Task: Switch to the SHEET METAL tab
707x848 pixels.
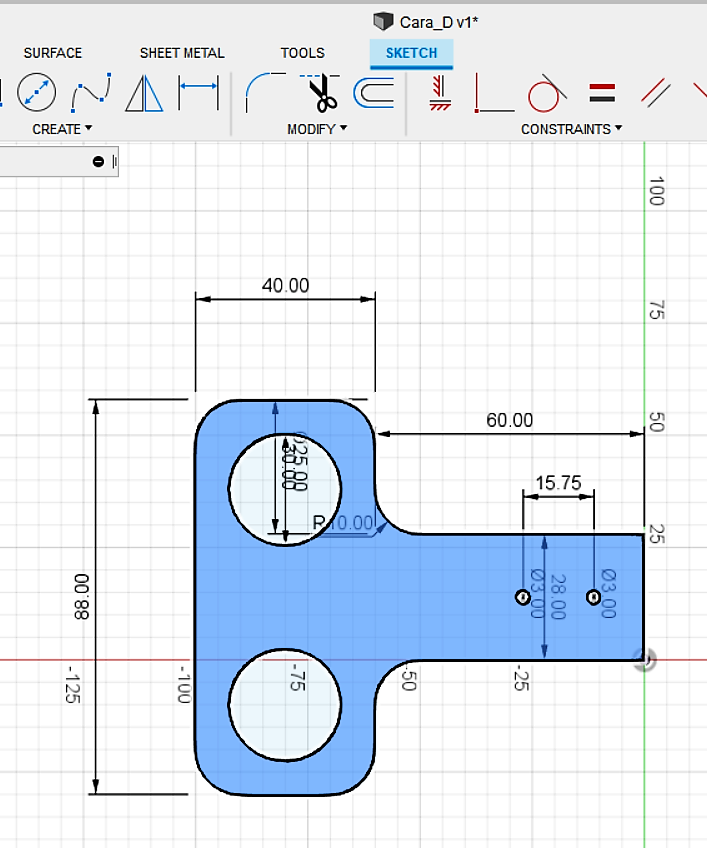Action: [x=182, y=53]
